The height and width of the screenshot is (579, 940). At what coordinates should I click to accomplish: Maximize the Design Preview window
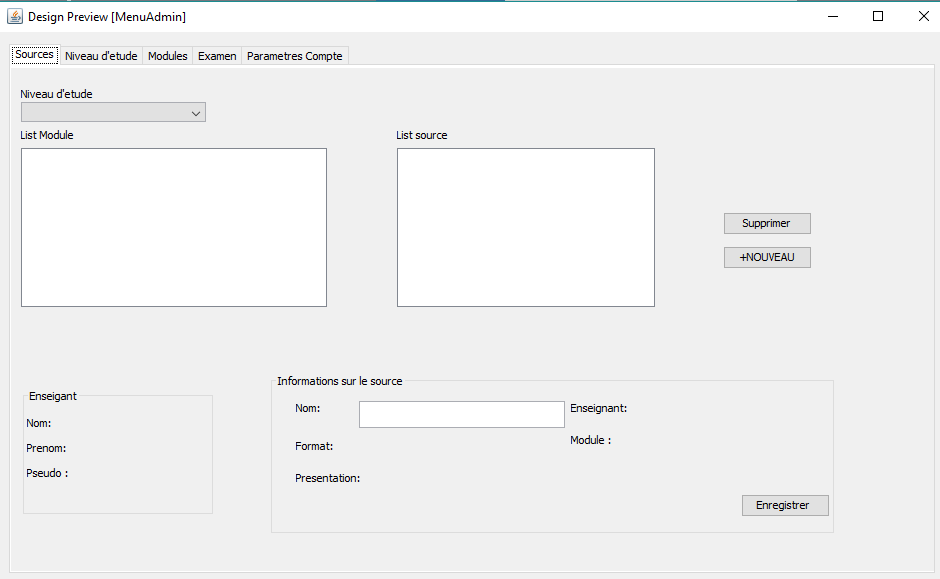[x=878, y=16]
